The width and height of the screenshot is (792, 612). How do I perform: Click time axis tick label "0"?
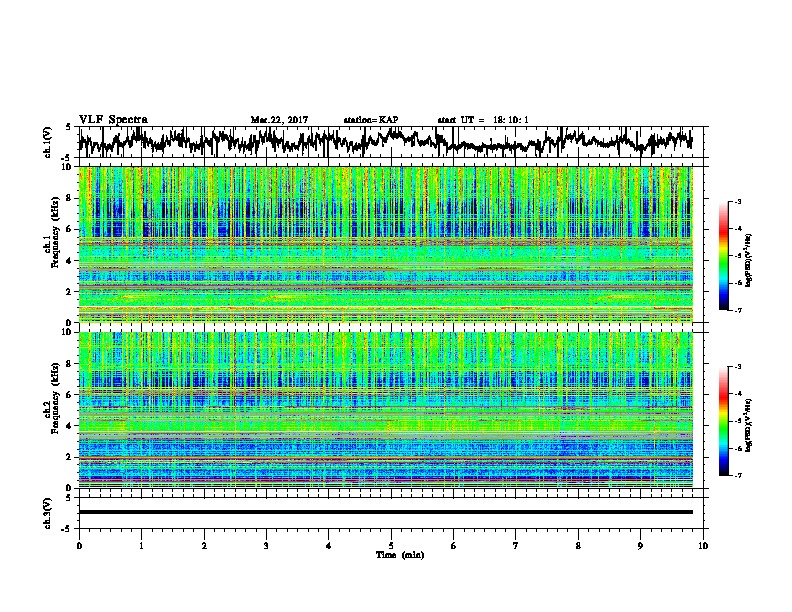[x=79, y=545]
